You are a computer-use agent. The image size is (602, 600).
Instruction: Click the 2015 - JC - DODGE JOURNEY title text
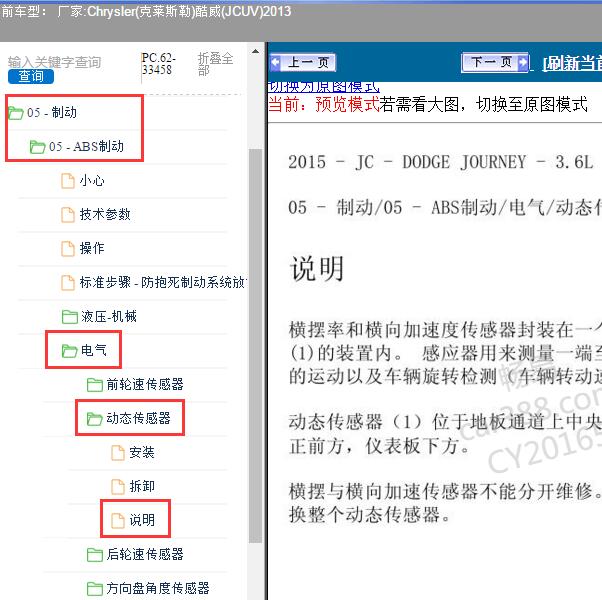pyautogui.click(x=441, y=162)
